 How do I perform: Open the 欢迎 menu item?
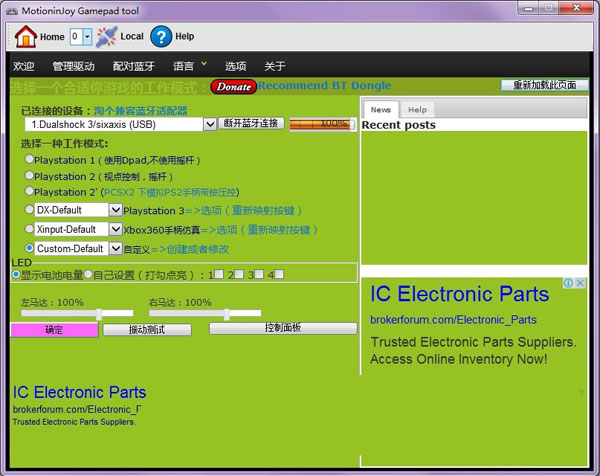(x=24, y=66)
